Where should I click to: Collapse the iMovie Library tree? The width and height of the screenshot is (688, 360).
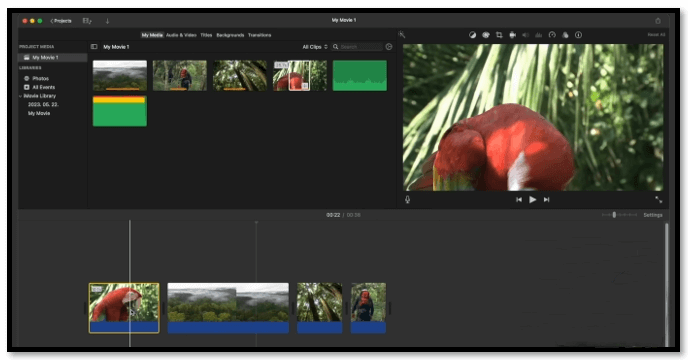click(x=20, y=96)
